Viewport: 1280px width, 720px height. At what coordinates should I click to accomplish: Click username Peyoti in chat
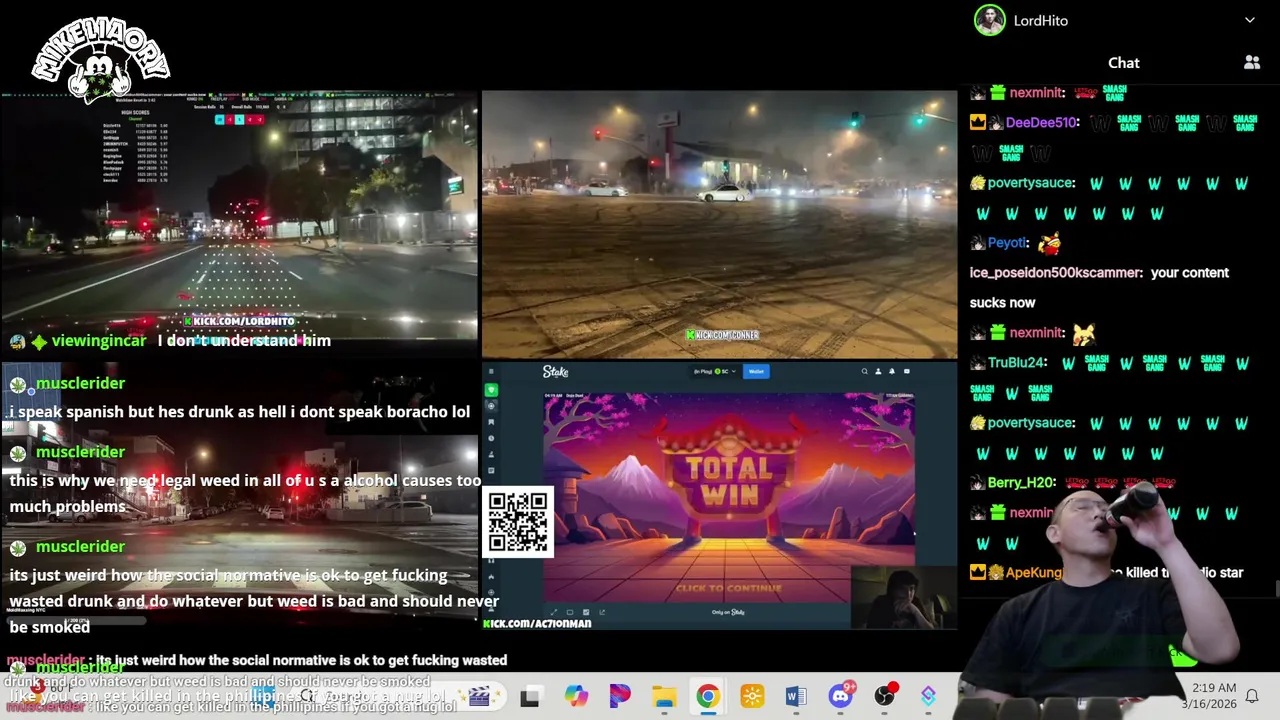tap(1006, 242)
